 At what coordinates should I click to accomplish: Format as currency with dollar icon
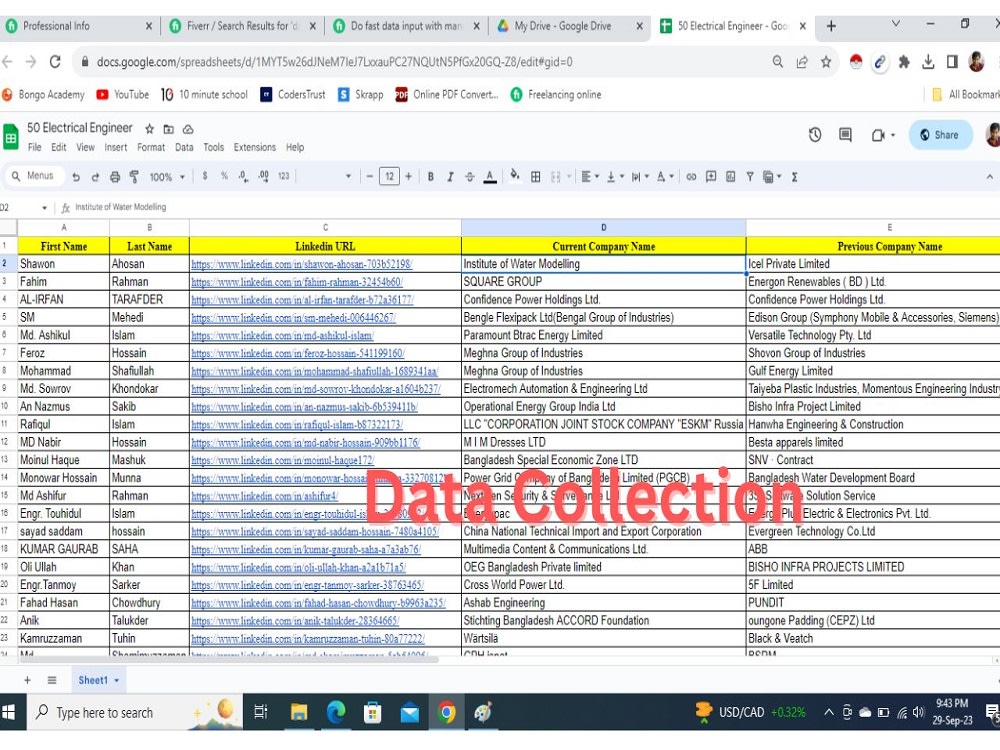(x=205, y=176)
